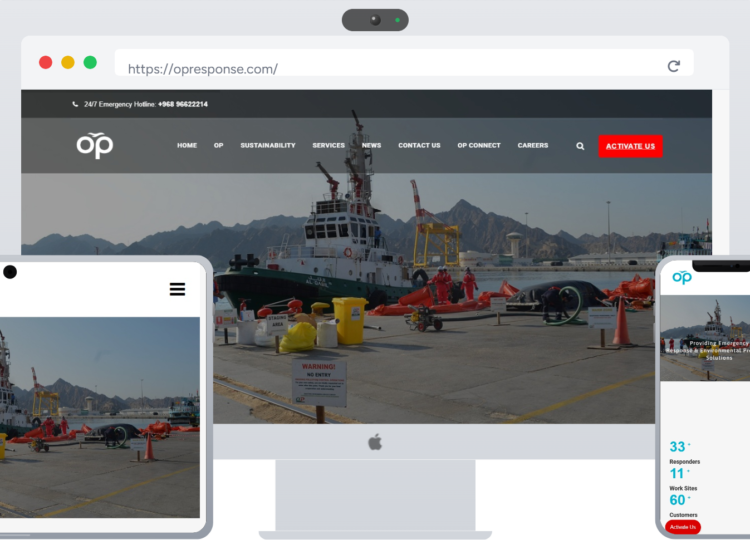Click the OP logo in the desktop header
750x540 pixels.
pos(95,145)
